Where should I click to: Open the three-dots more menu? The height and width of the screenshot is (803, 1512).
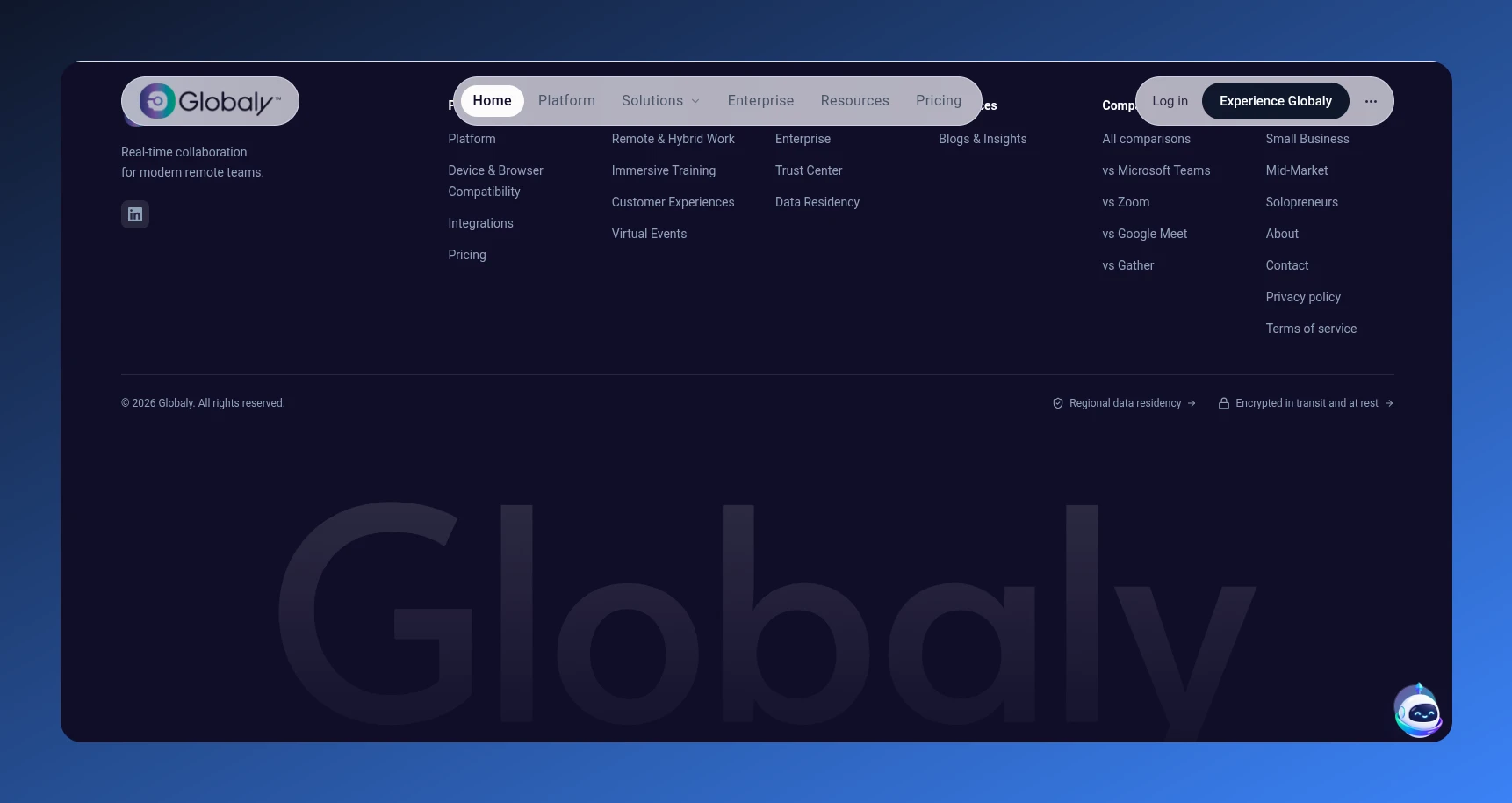tap(1371, 101)
